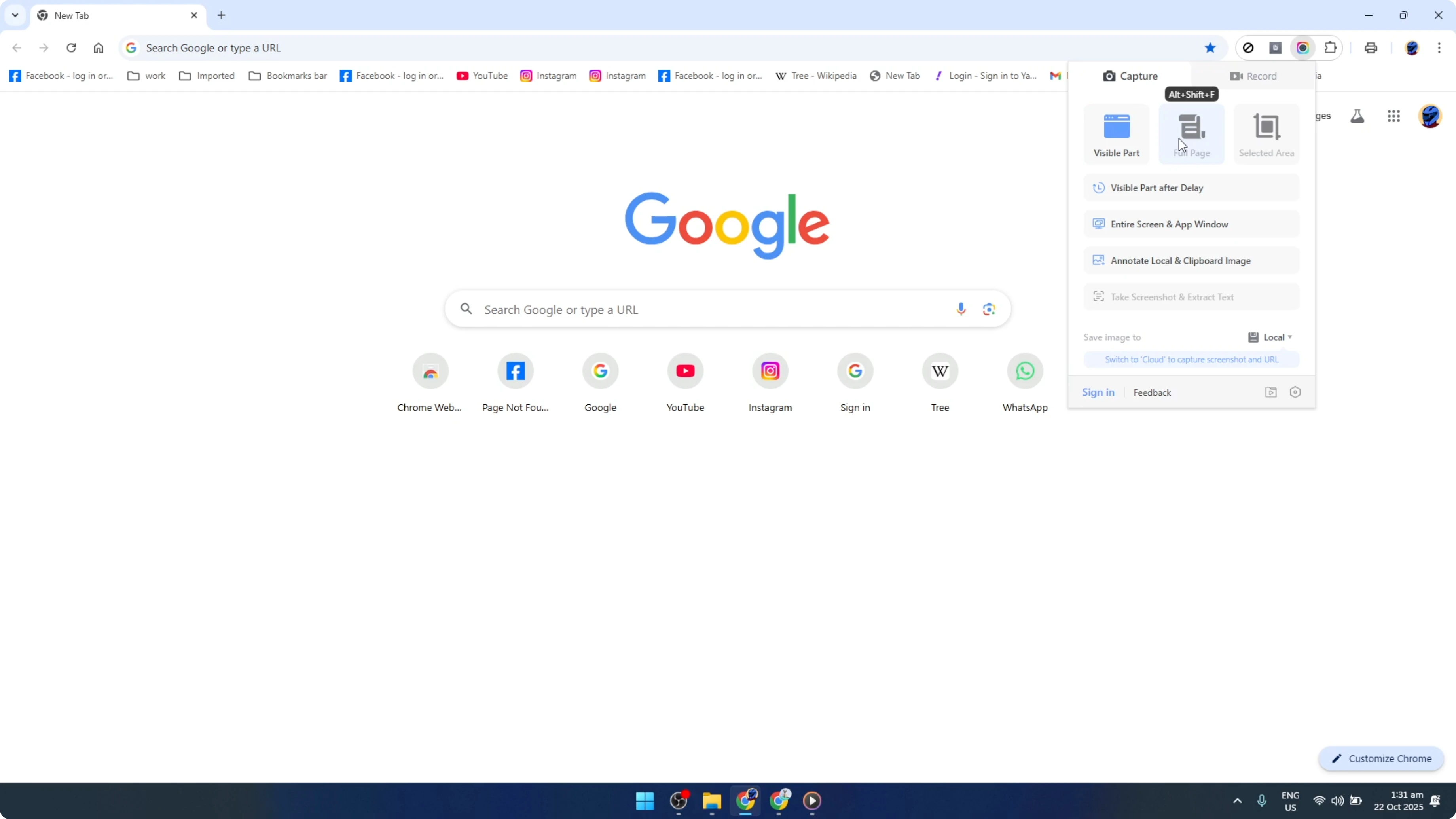
Task: Select the "Visible Part" capture option
Action: coord(1117,134)
